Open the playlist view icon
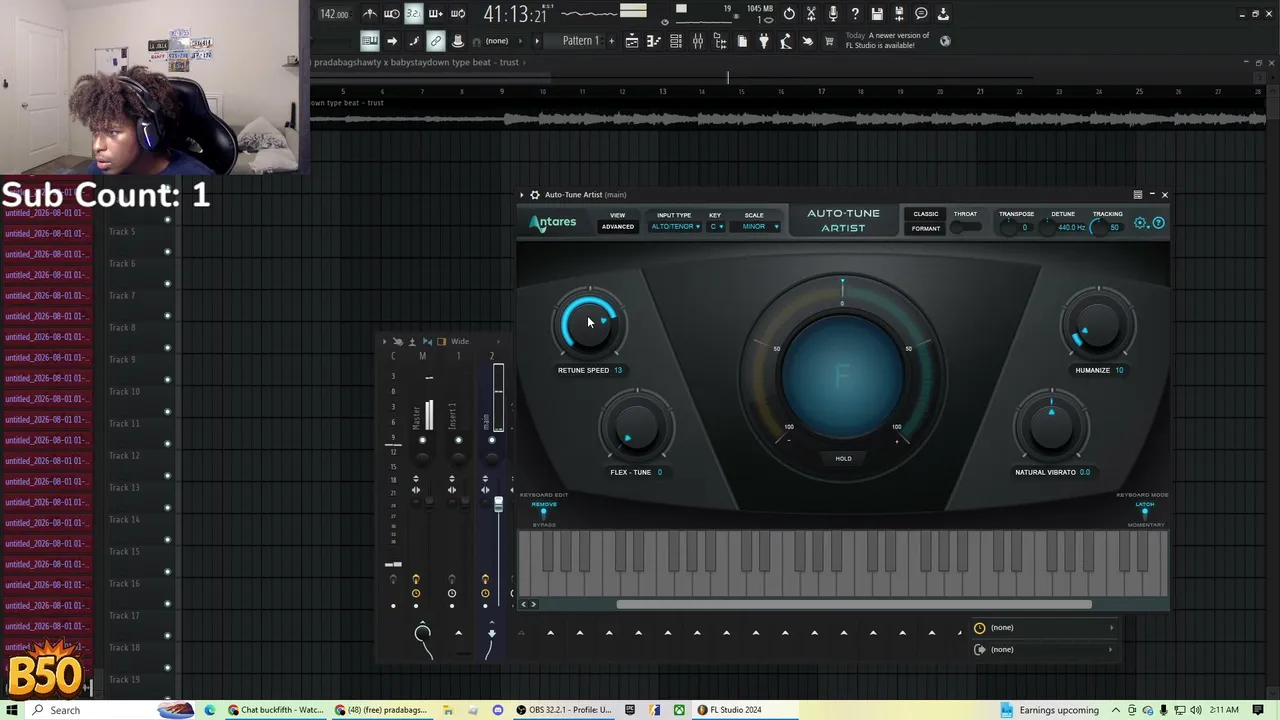 pyautogui.click(x=632, y=41)
